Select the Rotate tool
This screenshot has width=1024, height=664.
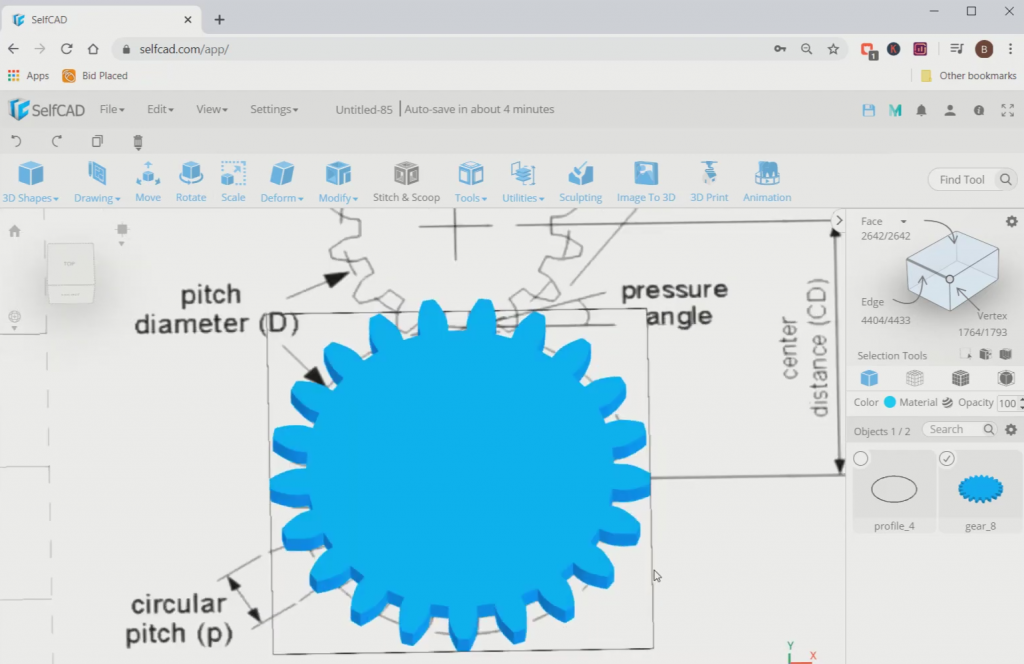(x=191, y=182)
